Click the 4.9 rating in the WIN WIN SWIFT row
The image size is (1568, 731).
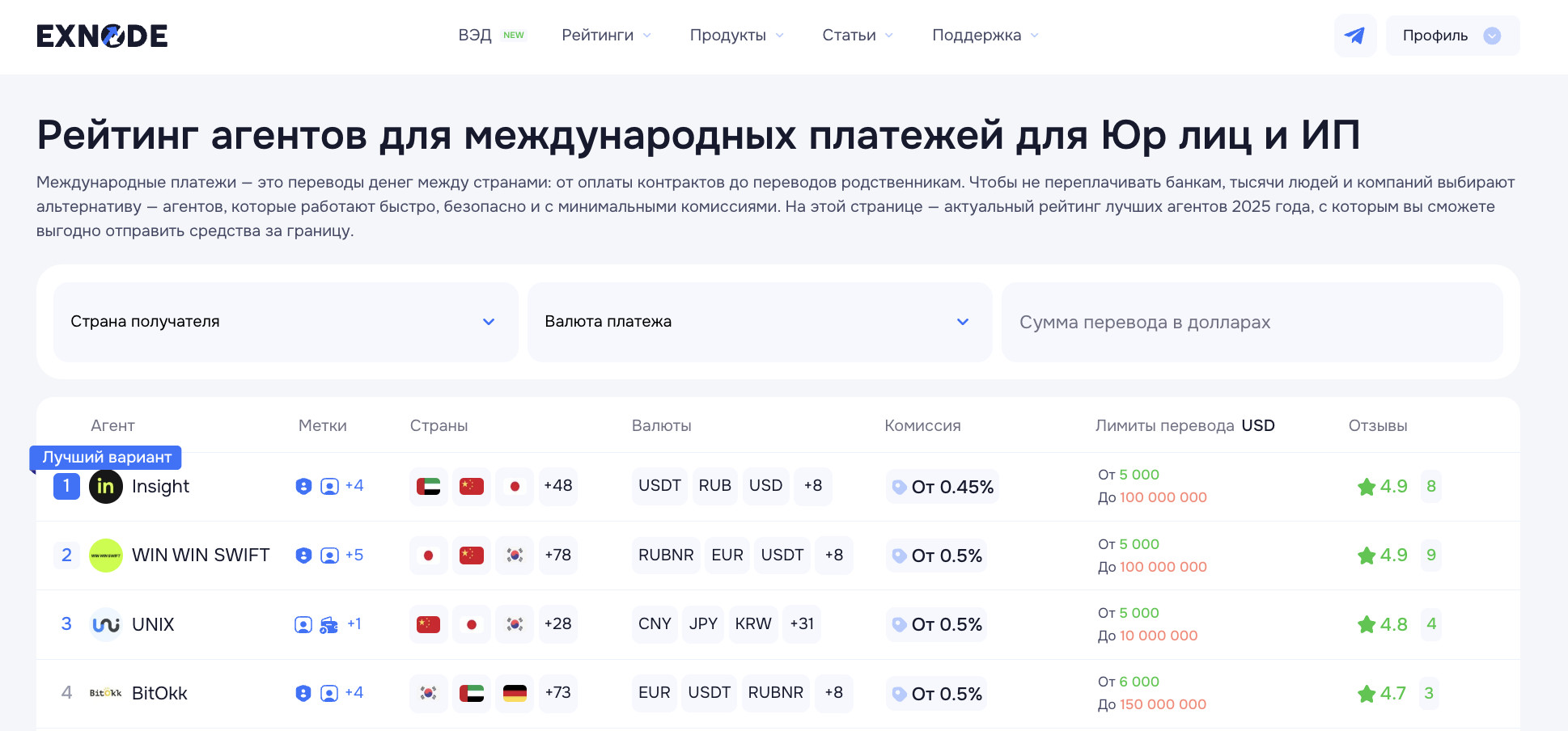click(1393, 556)
